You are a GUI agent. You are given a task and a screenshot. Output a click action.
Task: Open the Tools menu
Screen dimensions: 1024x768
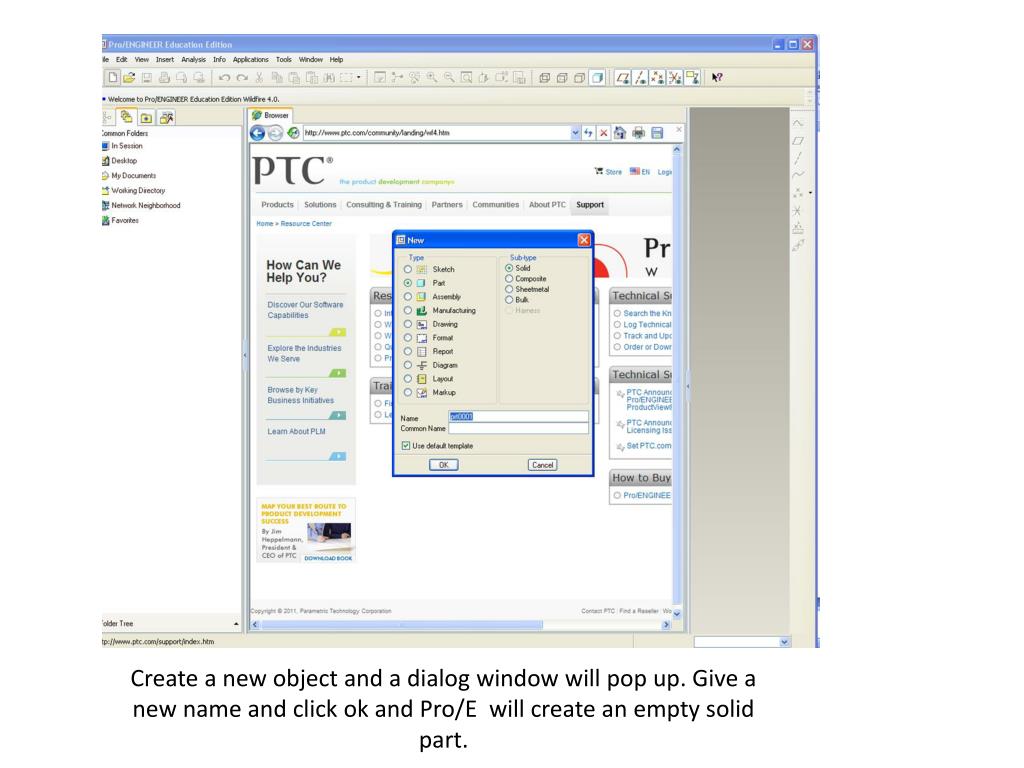(x=283, y=59)
